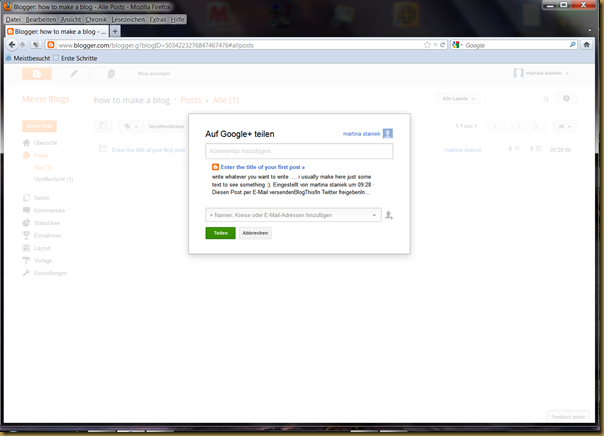Open Einstellungen in the sidebar
Image resolution: width=604 pixels, height=436 pixels.
(45, 273)
